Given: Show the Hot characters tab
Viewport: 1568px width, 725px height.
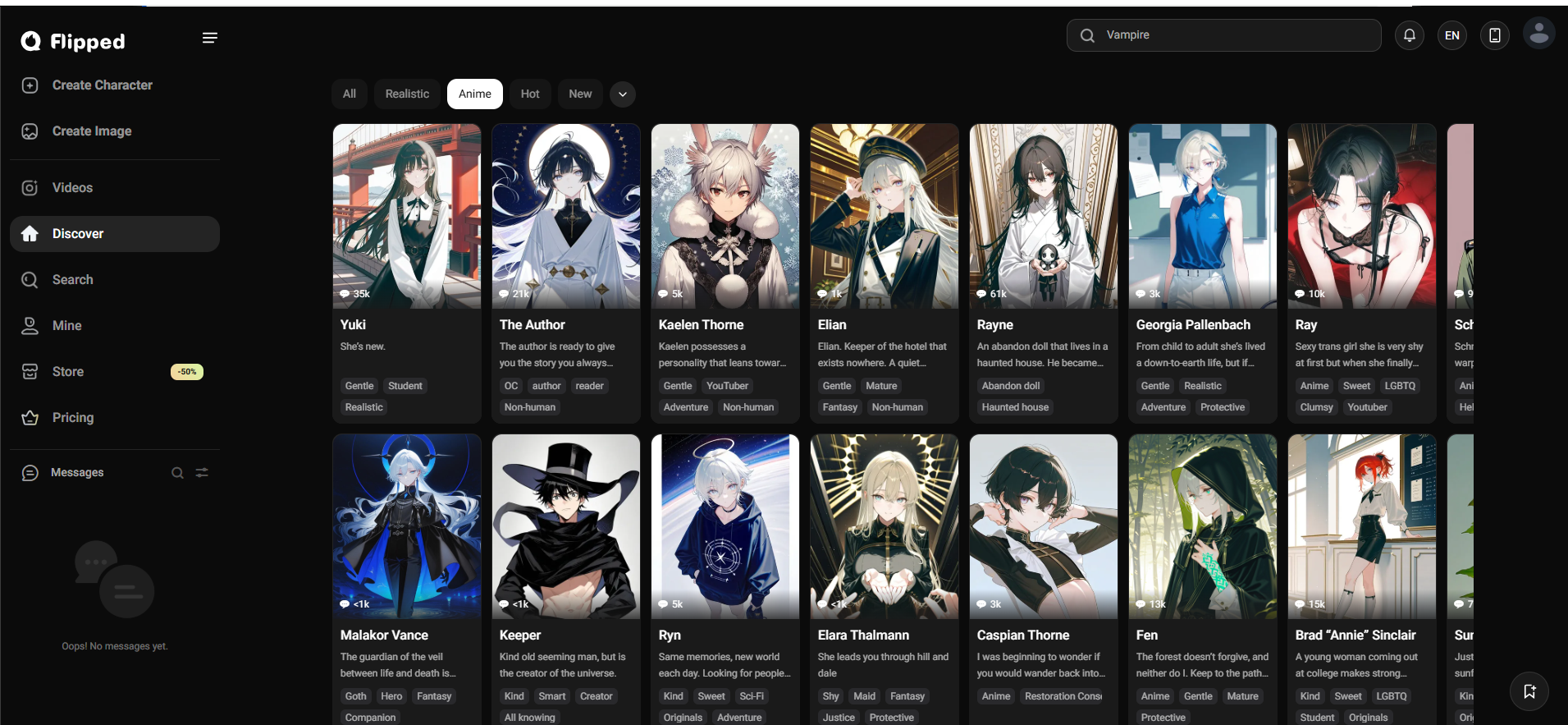Looking at the screenshot, I should 530,94.
